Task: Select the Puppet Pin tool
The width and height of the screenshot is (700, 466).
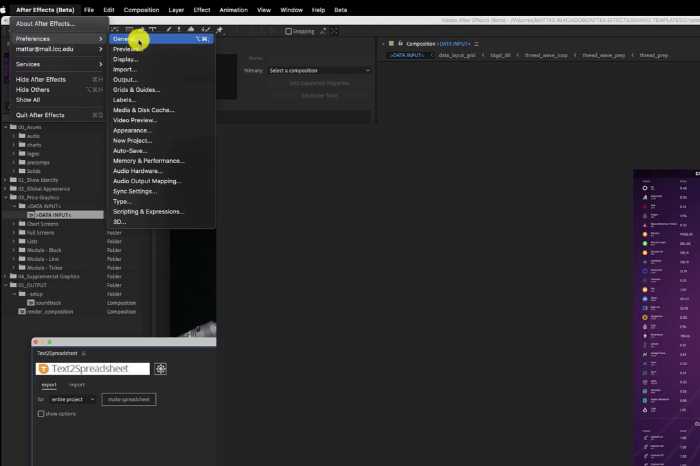Action: click(x=219, y=30)
